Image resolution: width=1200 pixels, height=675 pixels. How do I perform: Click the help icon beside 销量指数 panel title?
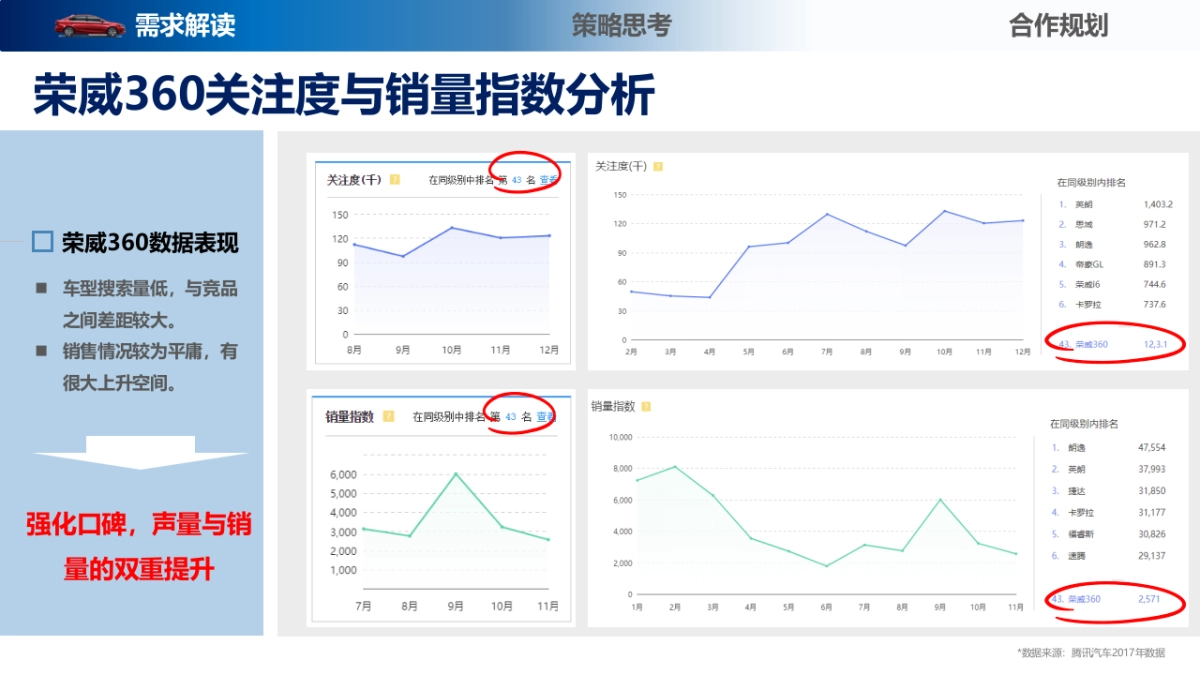pos(388,416)
